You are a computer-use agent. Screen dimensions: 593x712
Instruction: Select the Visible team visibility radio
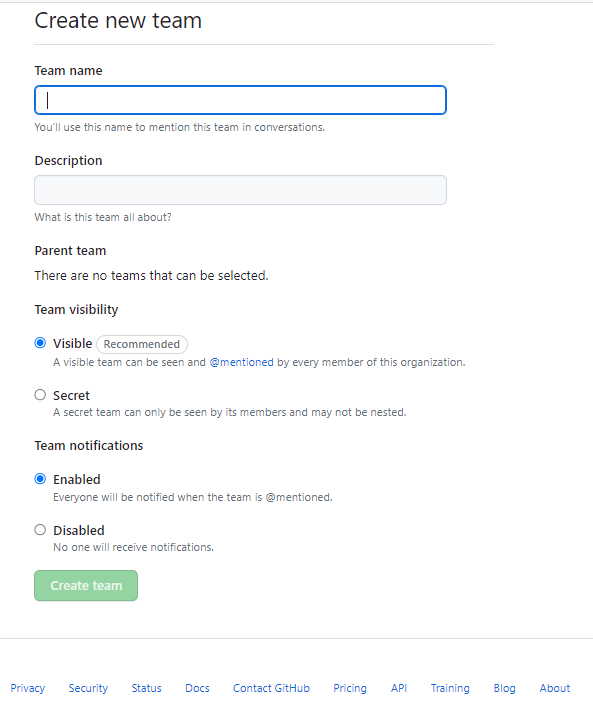40,343
